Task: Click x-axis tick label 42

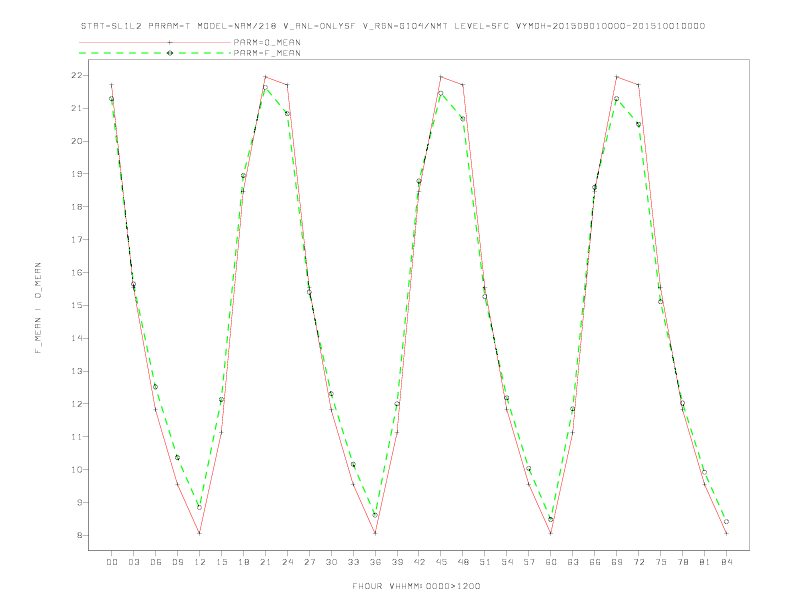Action: tap(419, 562)
